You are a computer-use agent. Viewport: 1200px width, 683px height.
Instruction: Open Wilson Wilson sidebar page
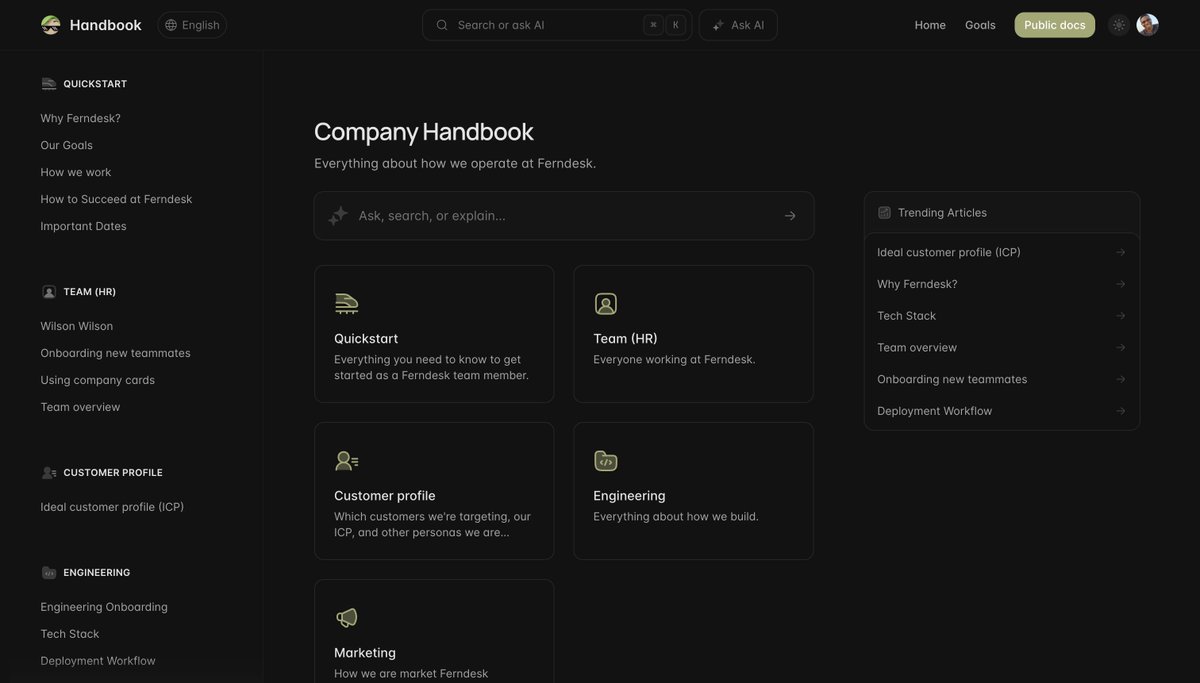click(76, 326)
